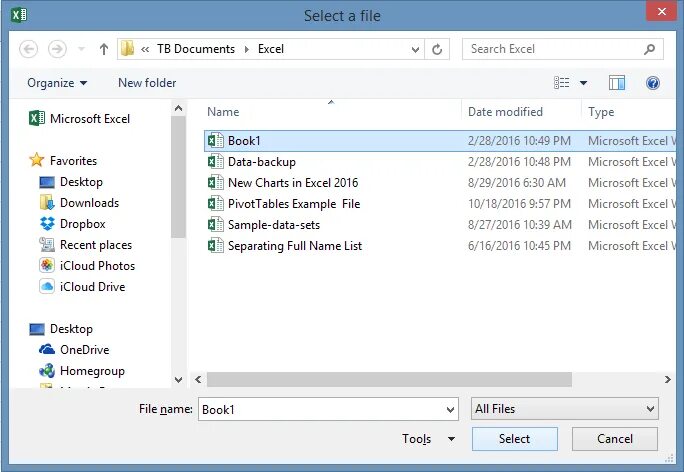The height and width of the screenshot is (472, 684).
Task: Close the Select a file dialog
Action: tap(661, 11)
